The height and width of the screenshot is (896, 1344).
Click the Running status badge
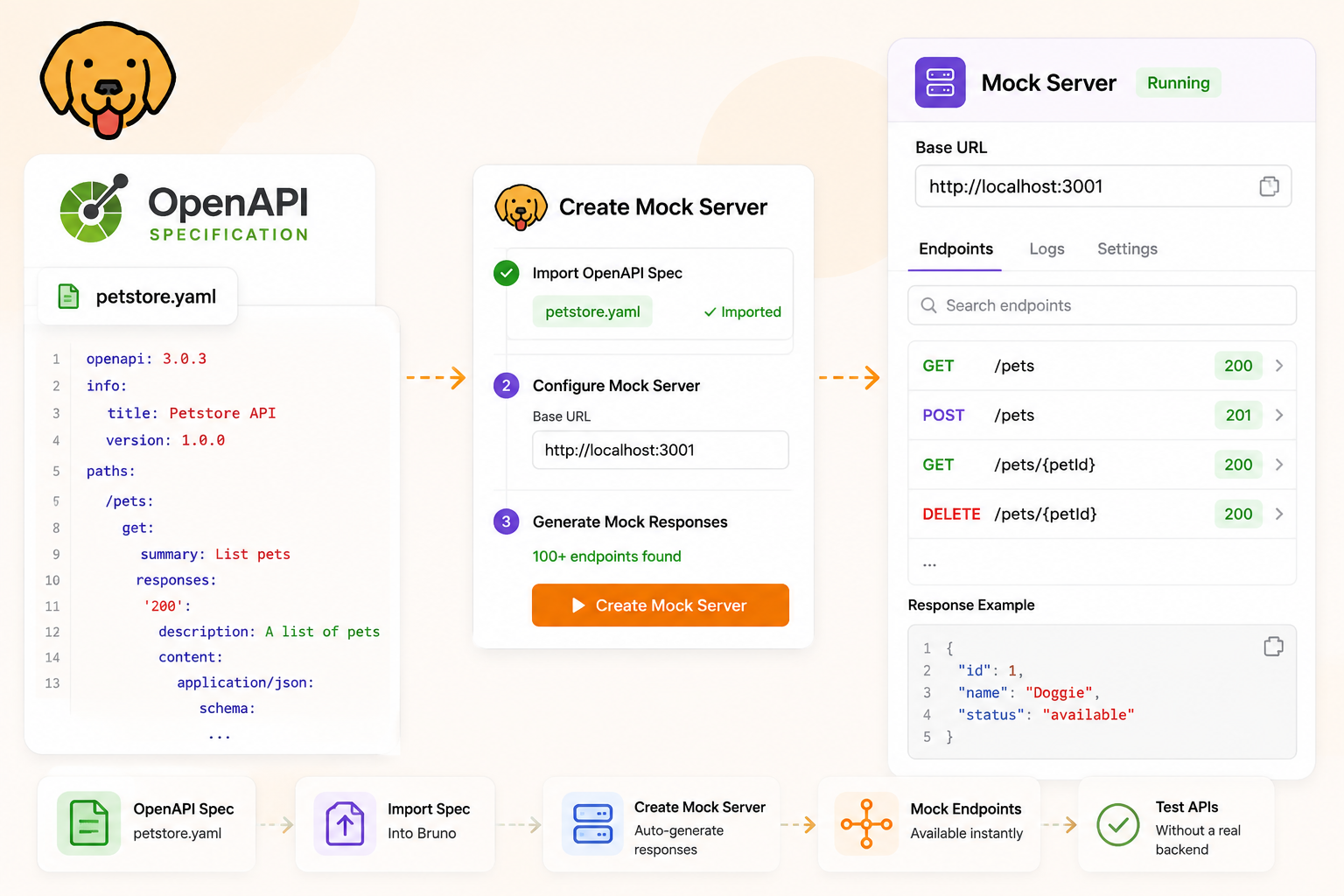[1178, 83]
